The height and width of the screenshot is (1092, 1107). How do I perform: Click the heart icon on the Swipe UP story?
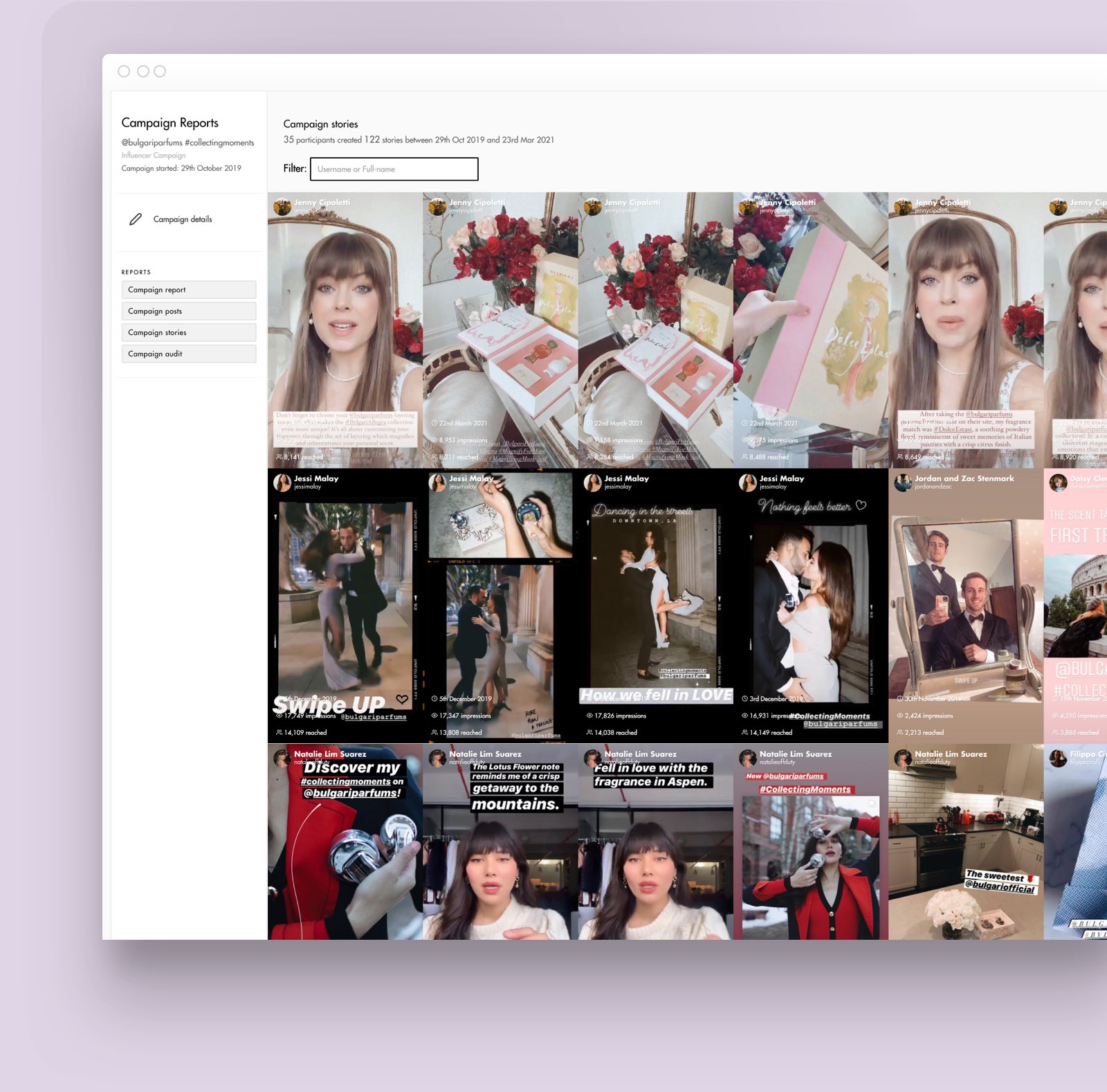(402, 699)
